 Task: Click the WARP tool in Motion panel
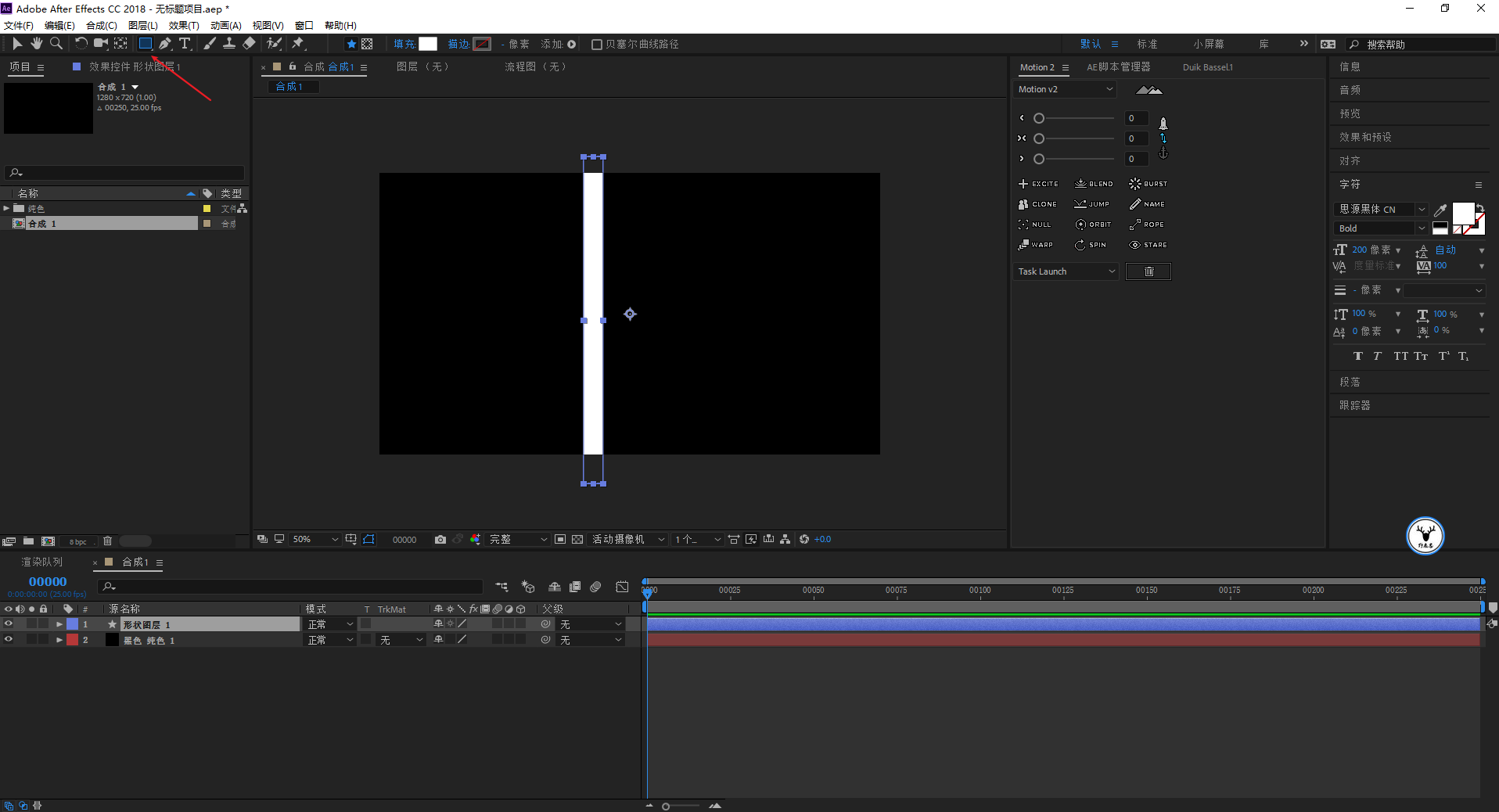(1036, 245)
